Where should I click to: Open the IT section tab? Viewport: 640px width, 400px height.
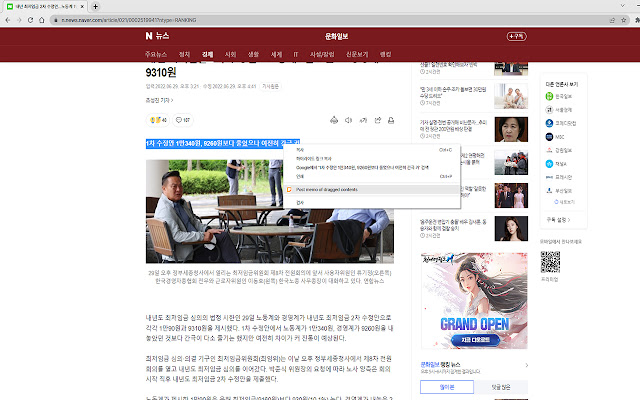point(296,54)
